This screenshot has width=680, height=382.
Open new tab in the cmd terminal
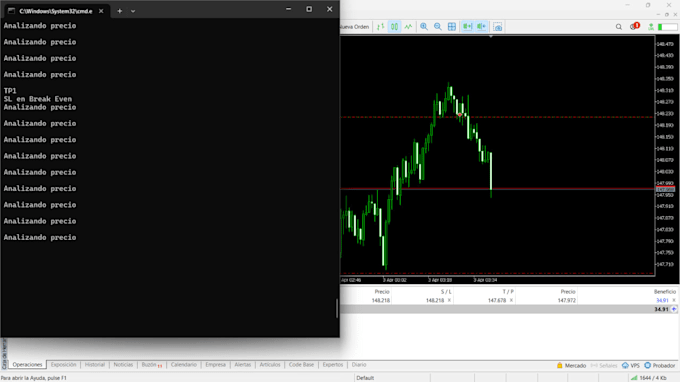(119, 11)
